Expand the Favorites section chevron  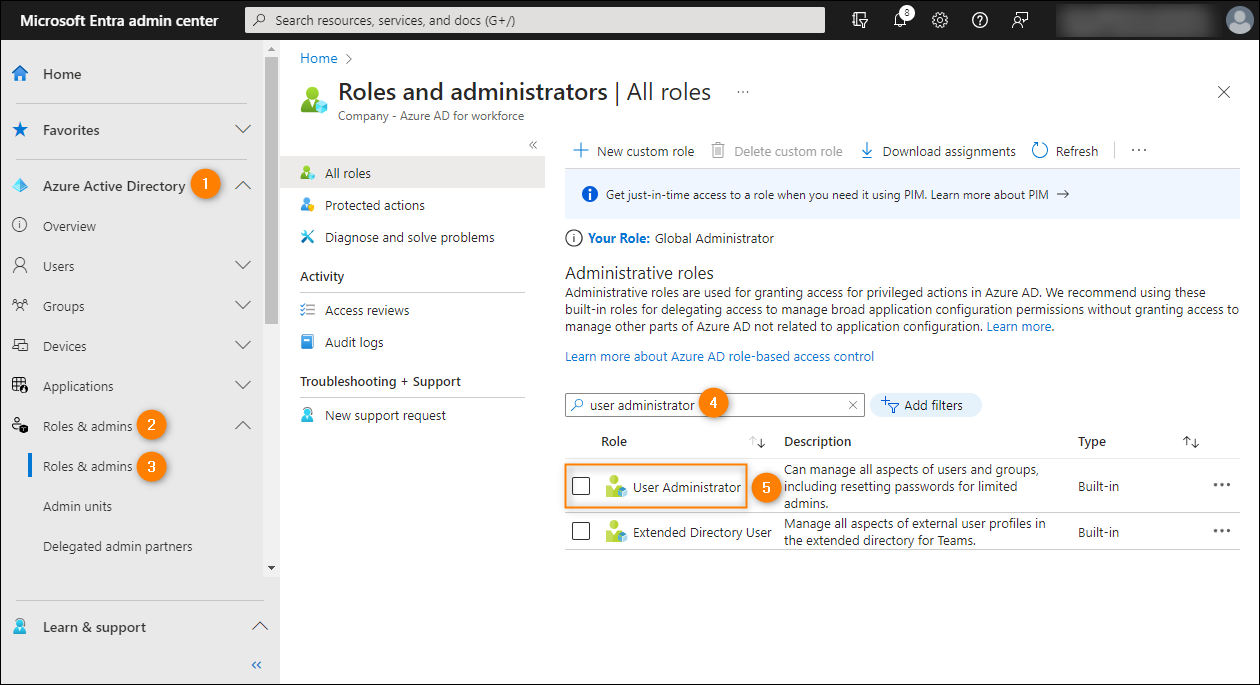click(243, 129)
